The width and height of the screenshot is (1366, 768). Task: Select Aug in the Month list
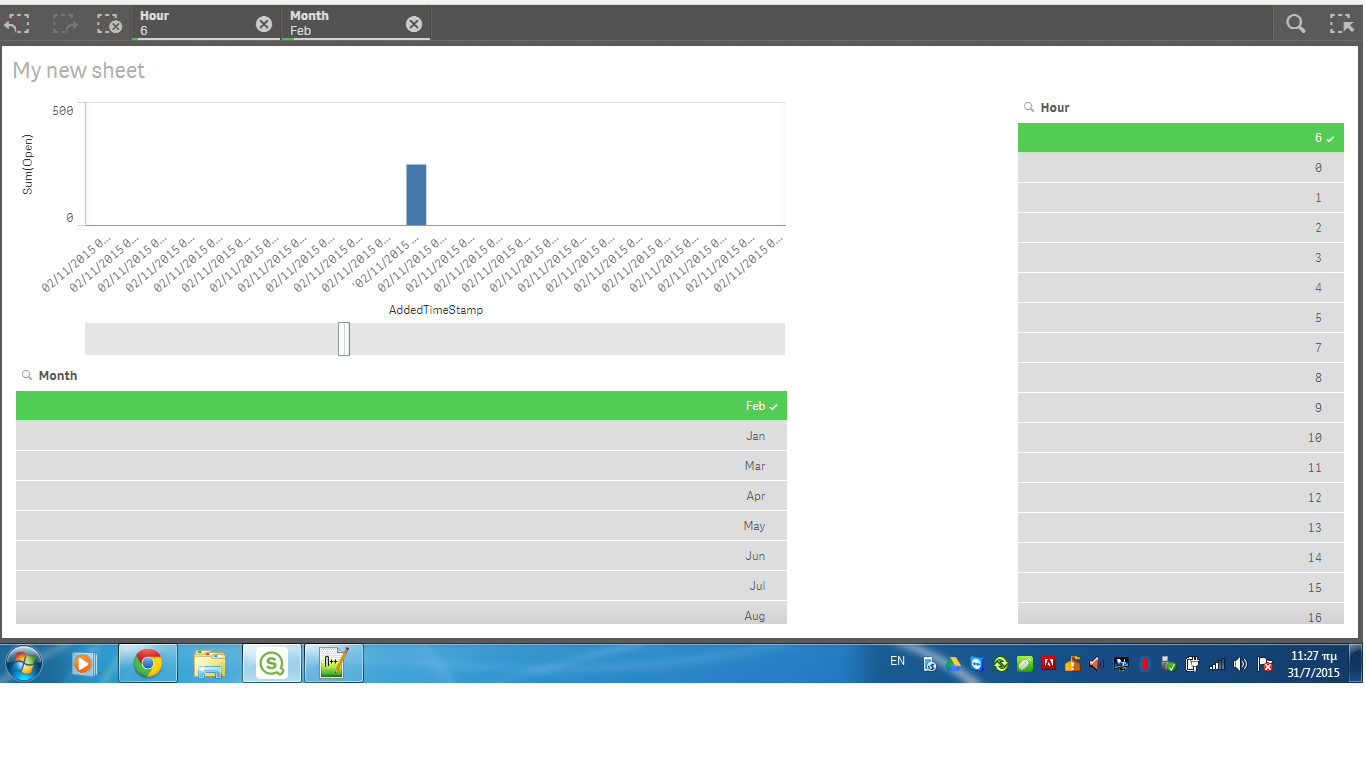click(401, 613)
